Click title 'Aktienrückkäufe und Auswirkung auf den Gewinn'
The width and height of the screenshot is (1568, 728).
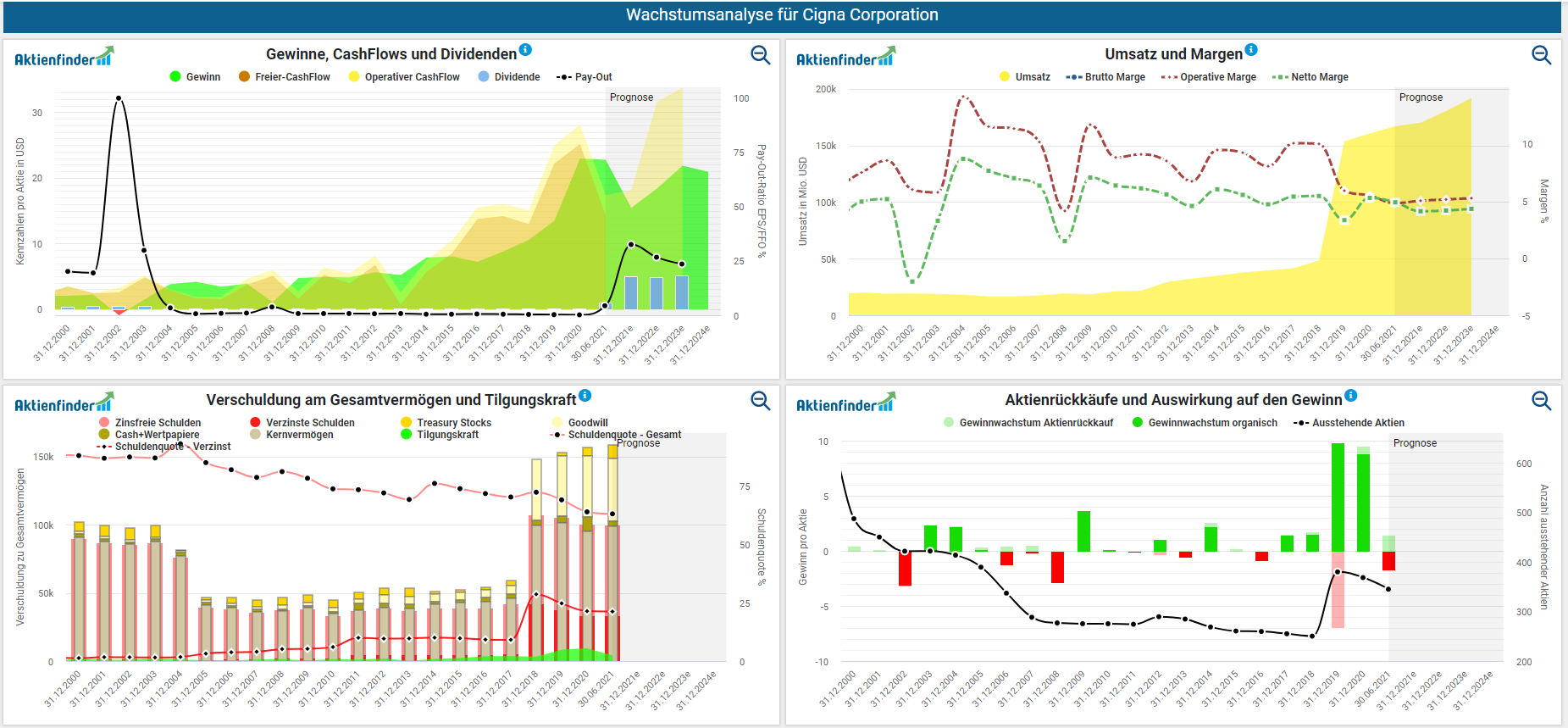(x=1173, y=400)
